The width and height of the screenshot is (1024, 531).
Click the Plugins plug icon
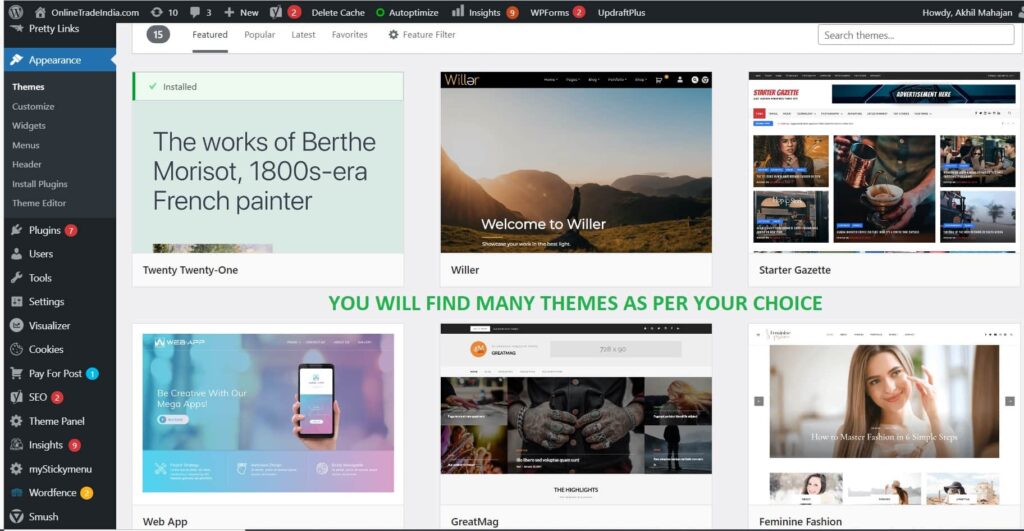tap(16, 230)
